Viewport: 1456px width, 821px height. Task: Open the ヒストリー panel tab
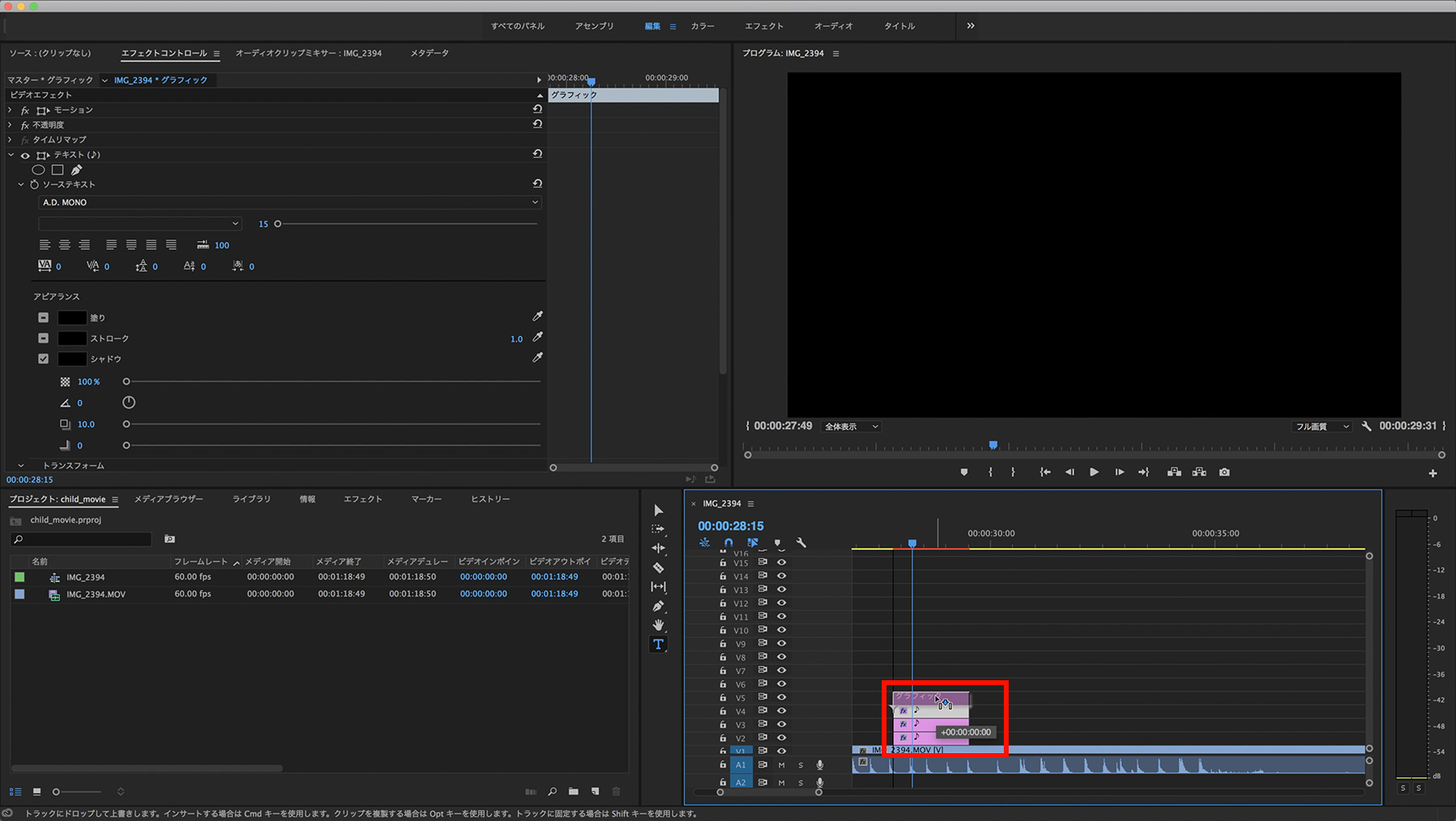pyautogui.click(x=490, y=499)
